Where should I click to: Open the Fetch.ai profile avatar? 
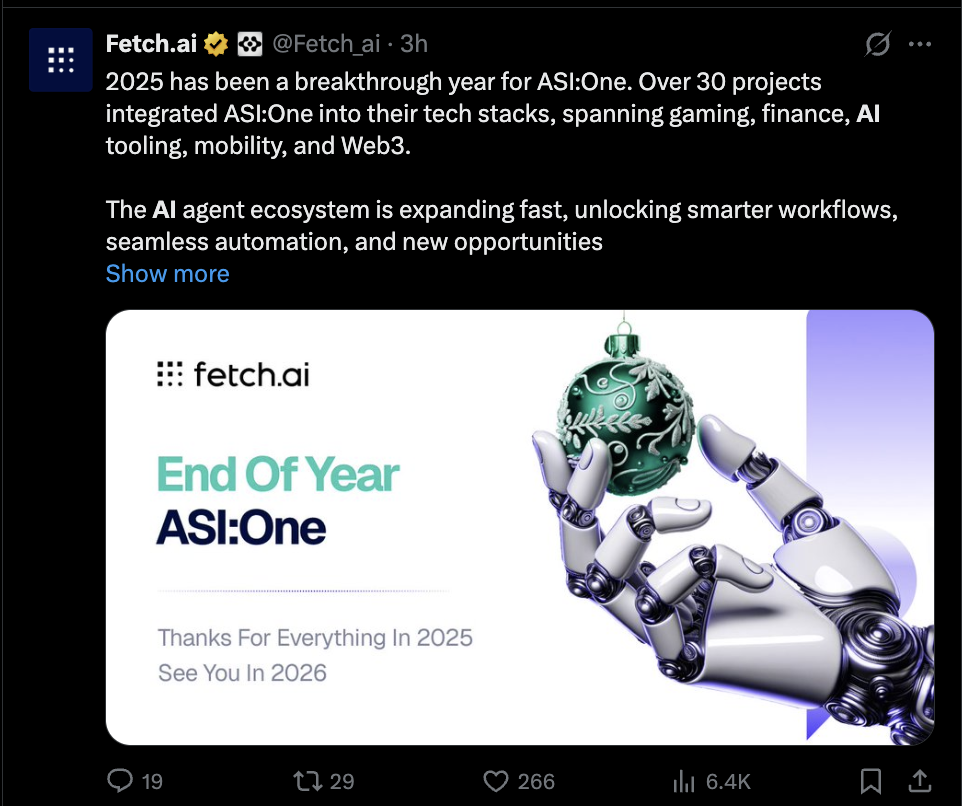pyautogui.click(x=61, y=59)
